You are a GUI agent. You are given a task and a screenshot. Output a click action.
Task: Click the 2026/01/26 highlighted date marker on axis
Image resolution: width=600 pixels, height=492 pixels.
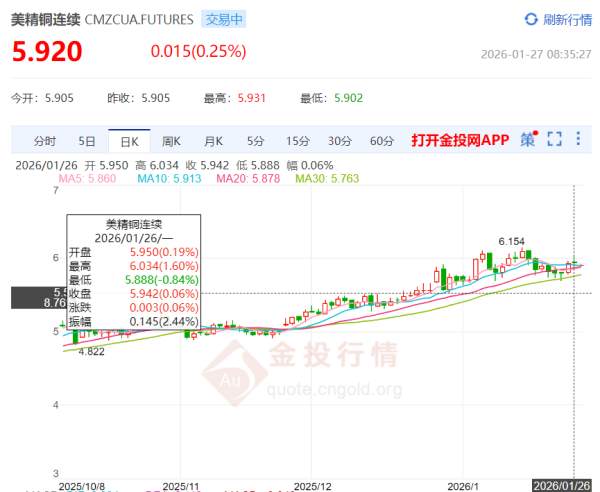[x=562, y=486]
